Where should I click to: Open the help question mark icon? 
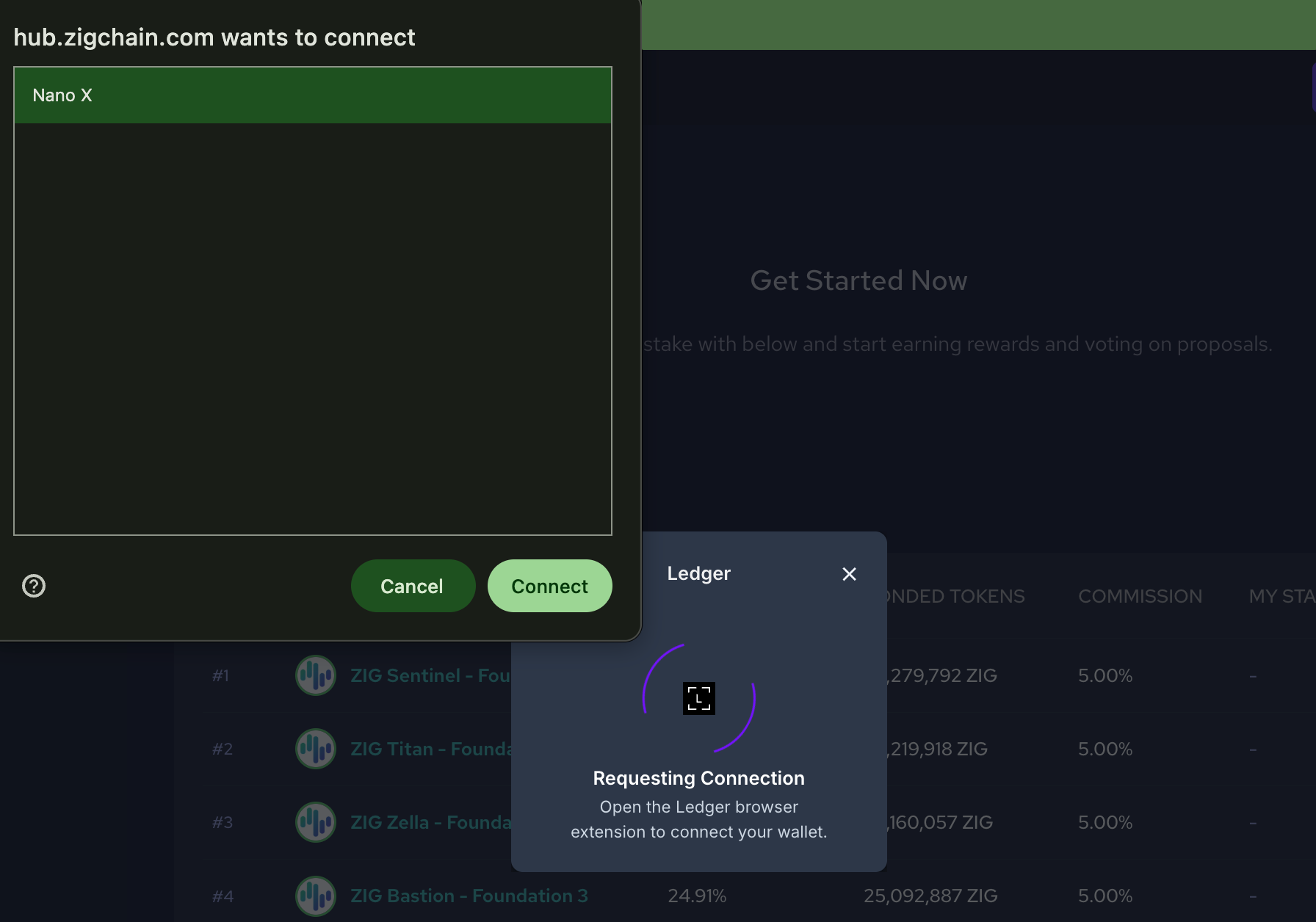pyautogui.click(x=33, y=586)
